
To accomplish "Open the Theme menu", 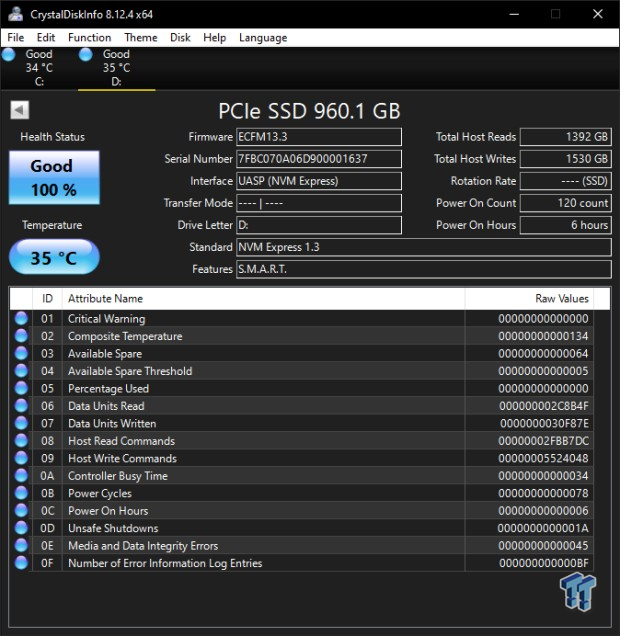I will coord(141,37).
